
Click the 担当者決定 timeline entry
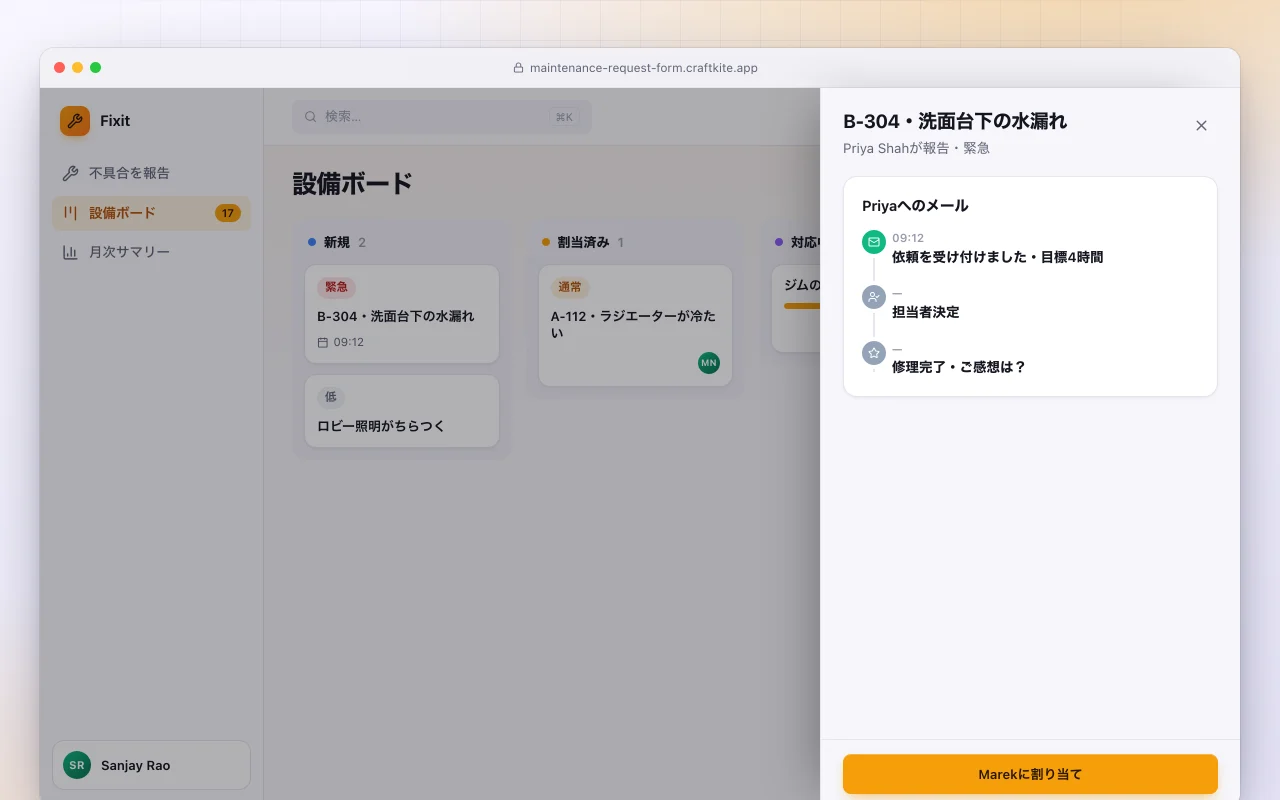pyautogui.click(x=926, y=312)
